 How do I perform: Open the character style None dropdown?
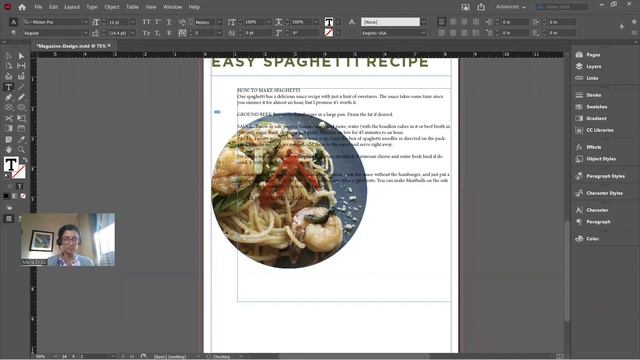pyautogui.click(x=423, y=22)
